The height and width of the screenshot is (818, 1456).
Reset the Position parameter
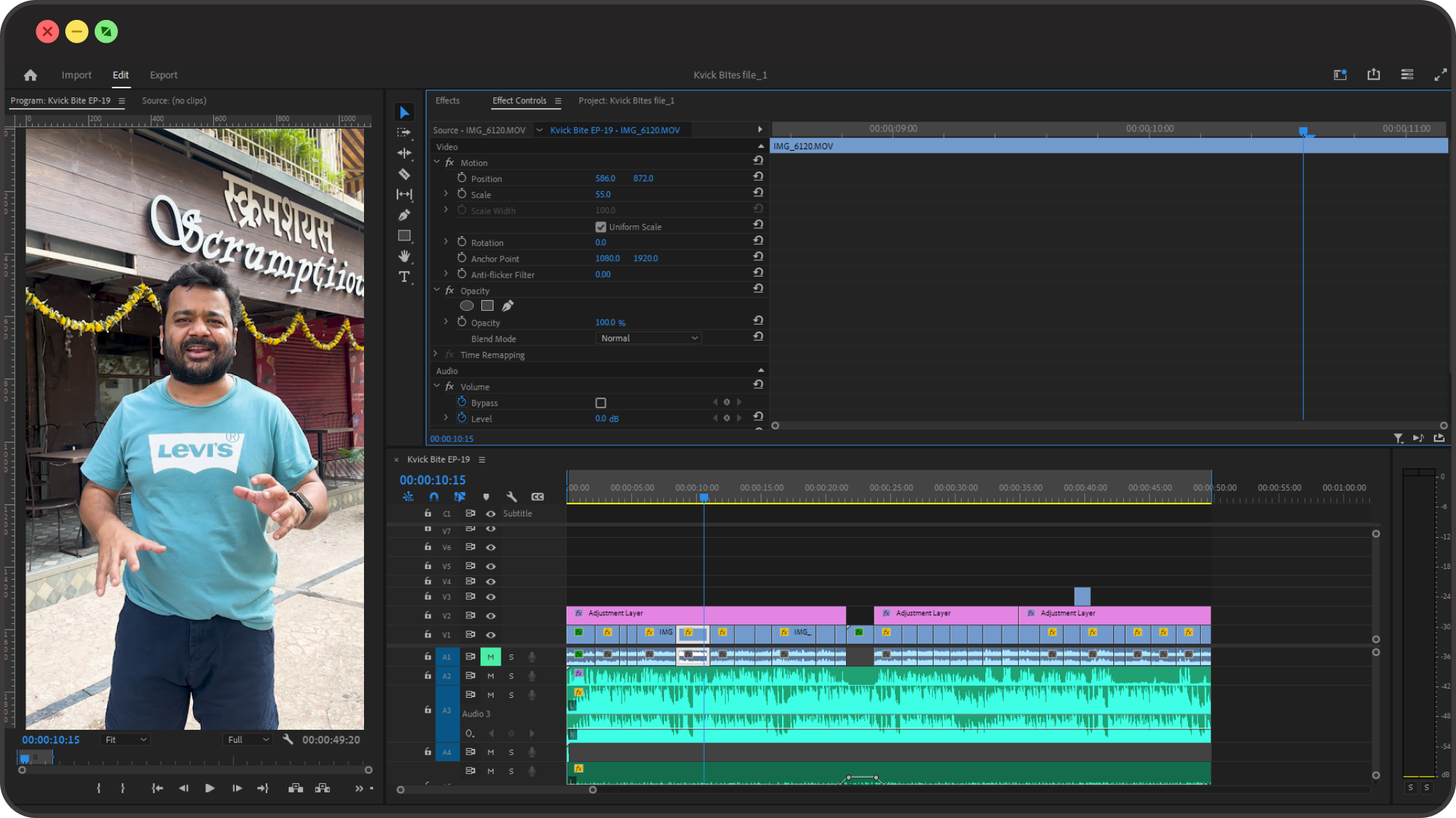(759, 176)
